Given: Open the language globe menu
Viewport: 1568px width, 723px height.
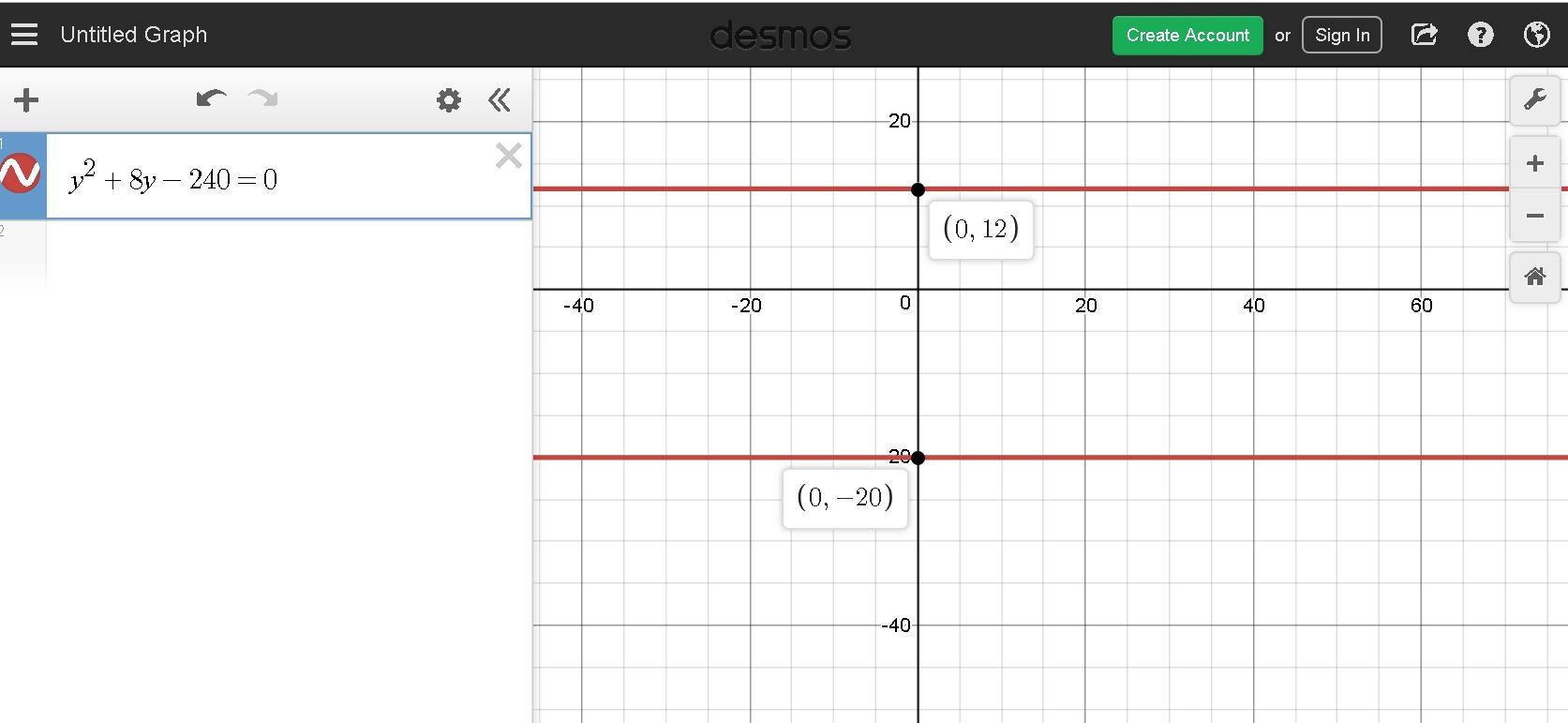Looking at the screenshot, I should [1536, 36].
